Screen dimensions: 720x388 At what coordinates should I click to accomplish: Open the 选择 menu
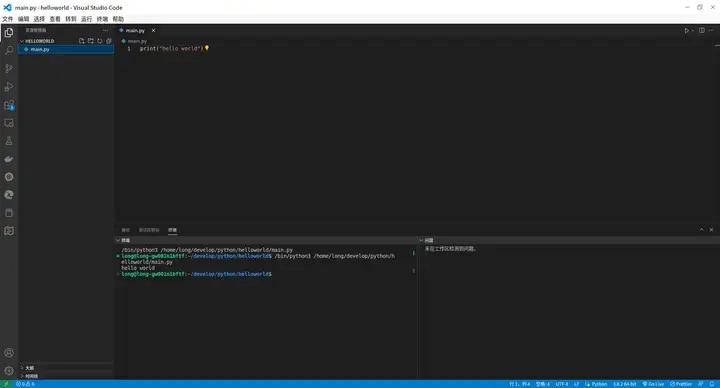[39, 19]
